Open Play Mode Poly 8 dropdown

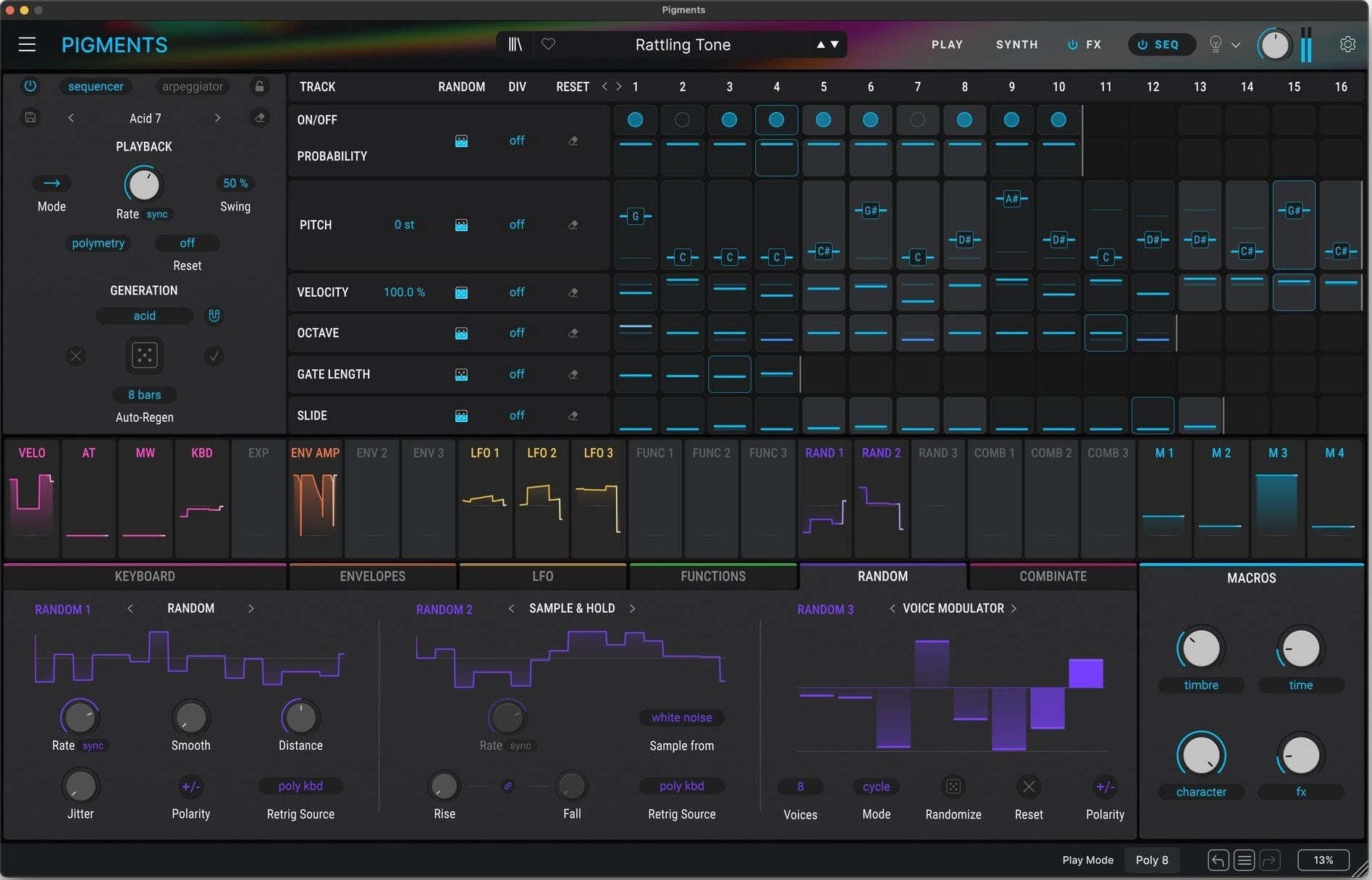[1151, 860]
